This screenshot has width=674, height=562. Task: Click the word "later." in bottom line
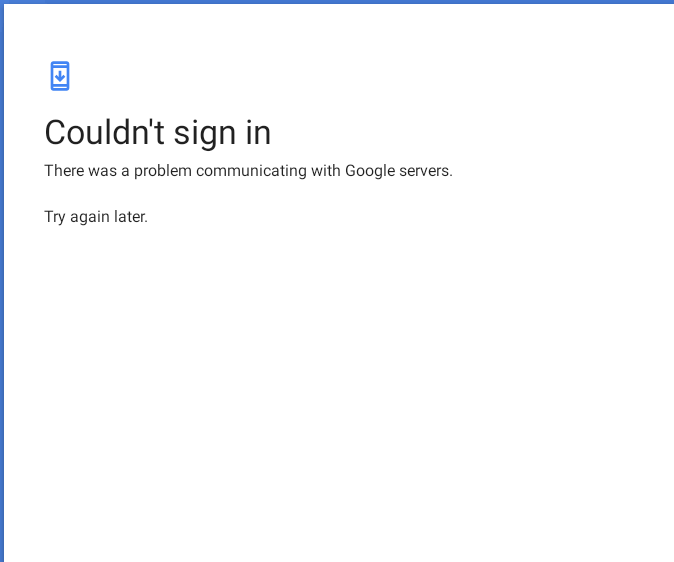click(x=131, y=217)
